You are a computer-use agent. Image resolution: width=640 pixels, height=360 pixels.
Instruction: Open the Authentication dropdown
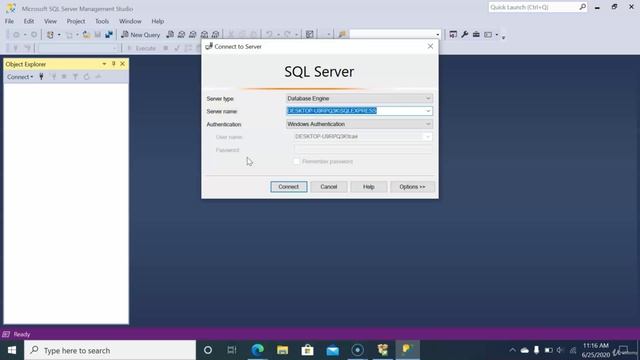(x=359, y=124)
